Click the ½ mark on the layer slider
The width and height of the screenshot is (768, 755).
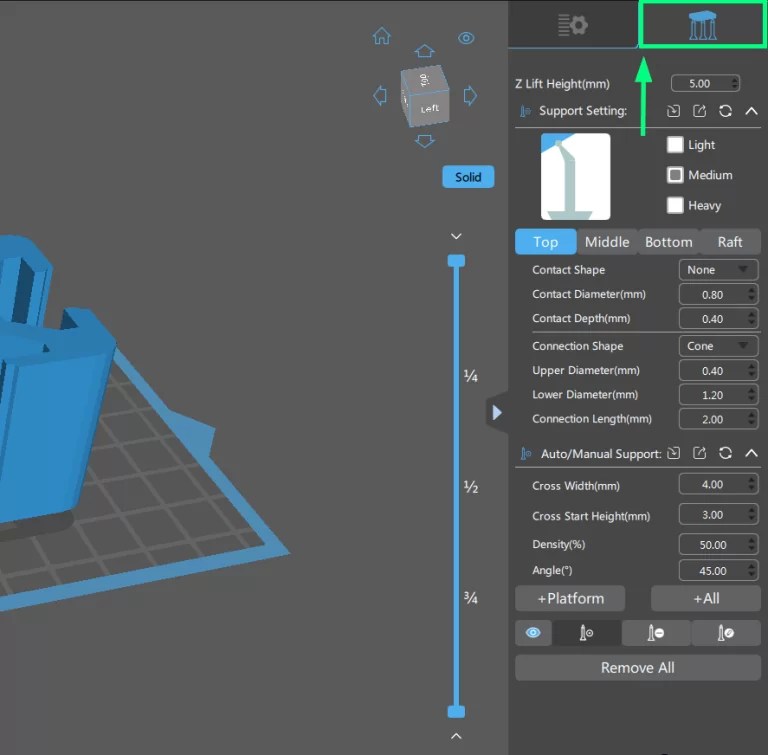pos(470,487)
